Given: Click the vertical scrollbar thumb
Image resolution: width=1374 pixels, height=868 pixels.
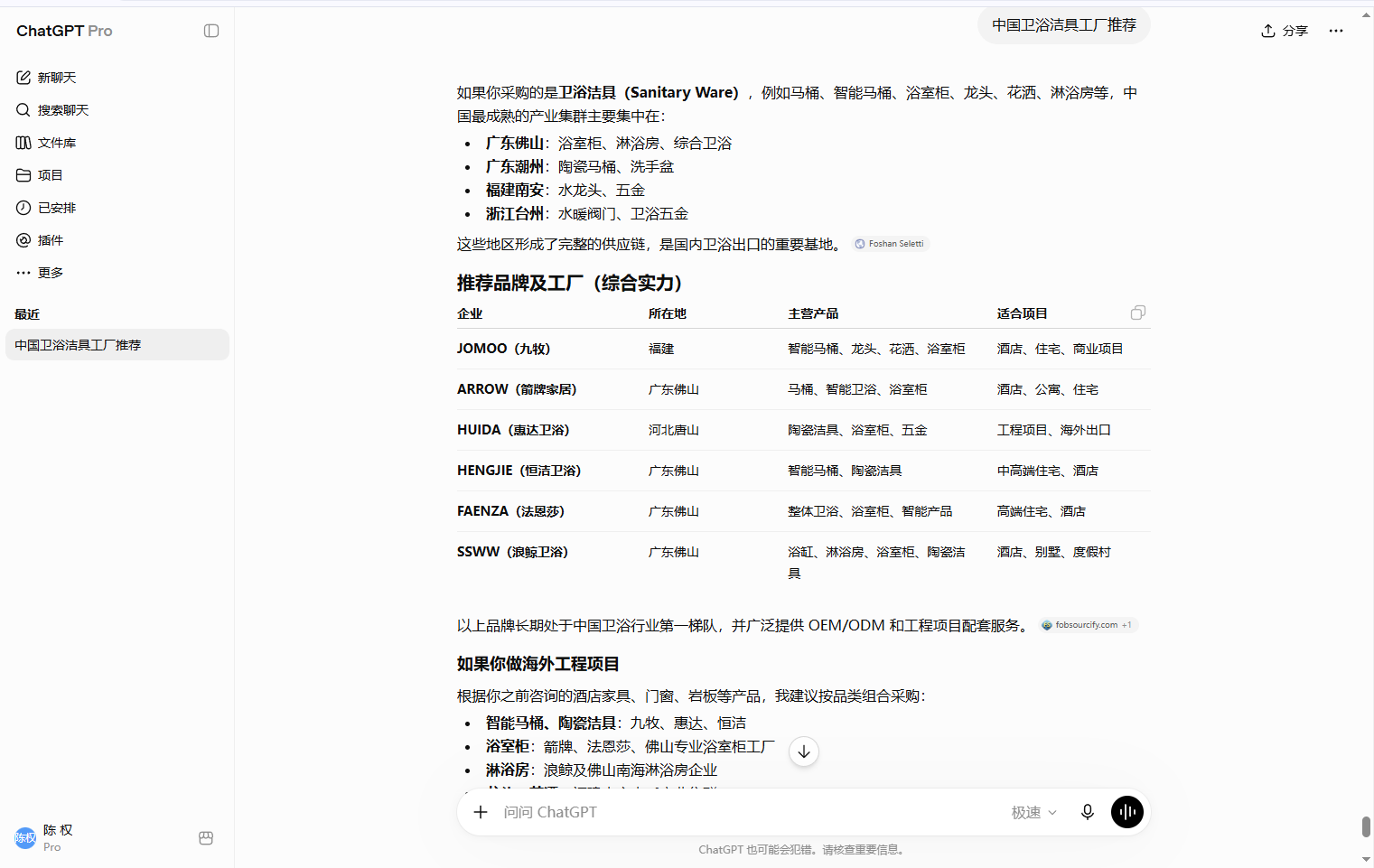Looking at the screenshot, I should coord(1366,826).
